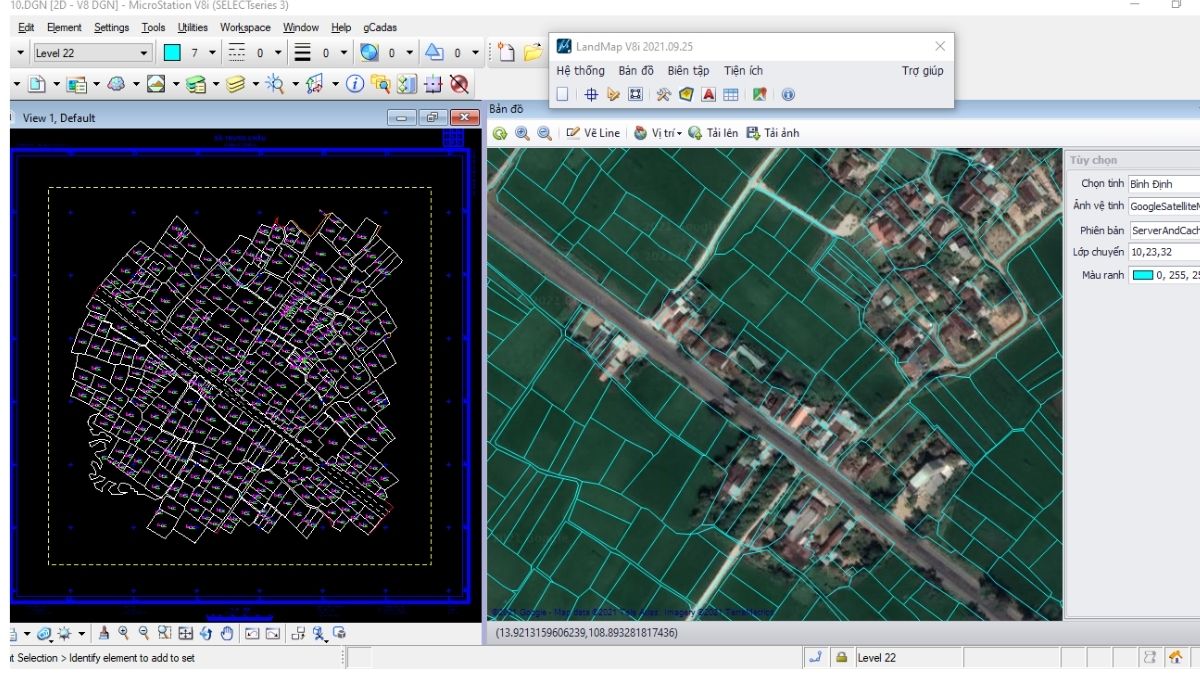Click the New File icon in MicroStation toolbar
This screenshot has height=675, width=1200.
pyautogui.click(x=507, y=52)
